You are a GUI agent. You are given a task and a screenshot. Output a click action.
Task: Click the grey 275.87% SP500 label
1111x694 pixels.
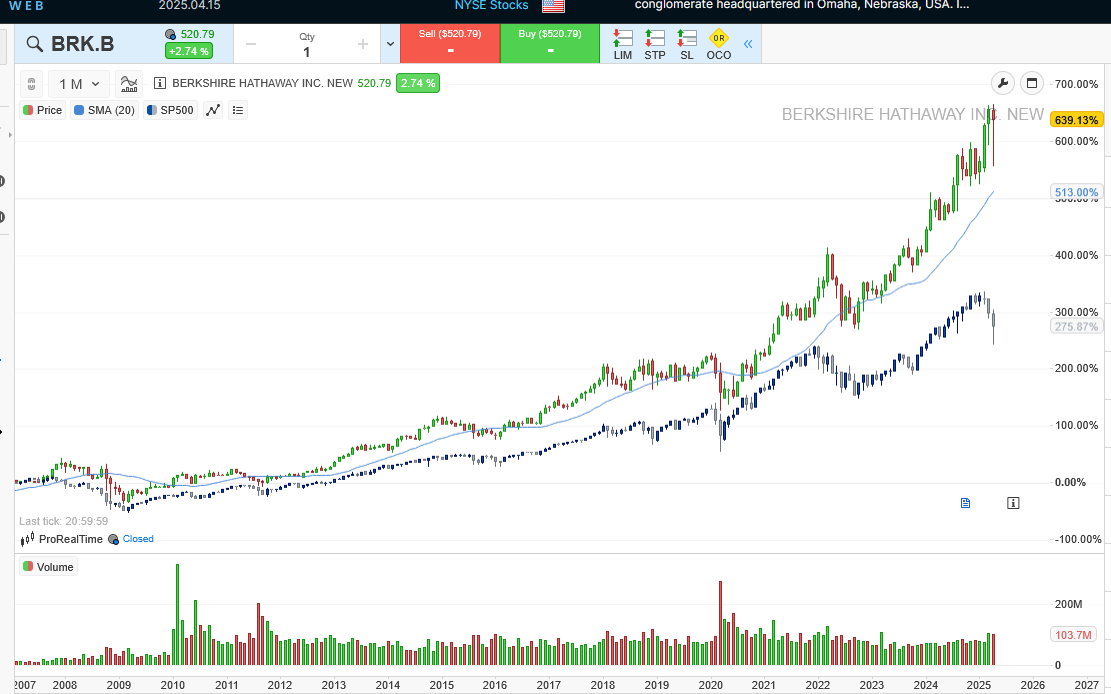click(x=1076, y=327)
